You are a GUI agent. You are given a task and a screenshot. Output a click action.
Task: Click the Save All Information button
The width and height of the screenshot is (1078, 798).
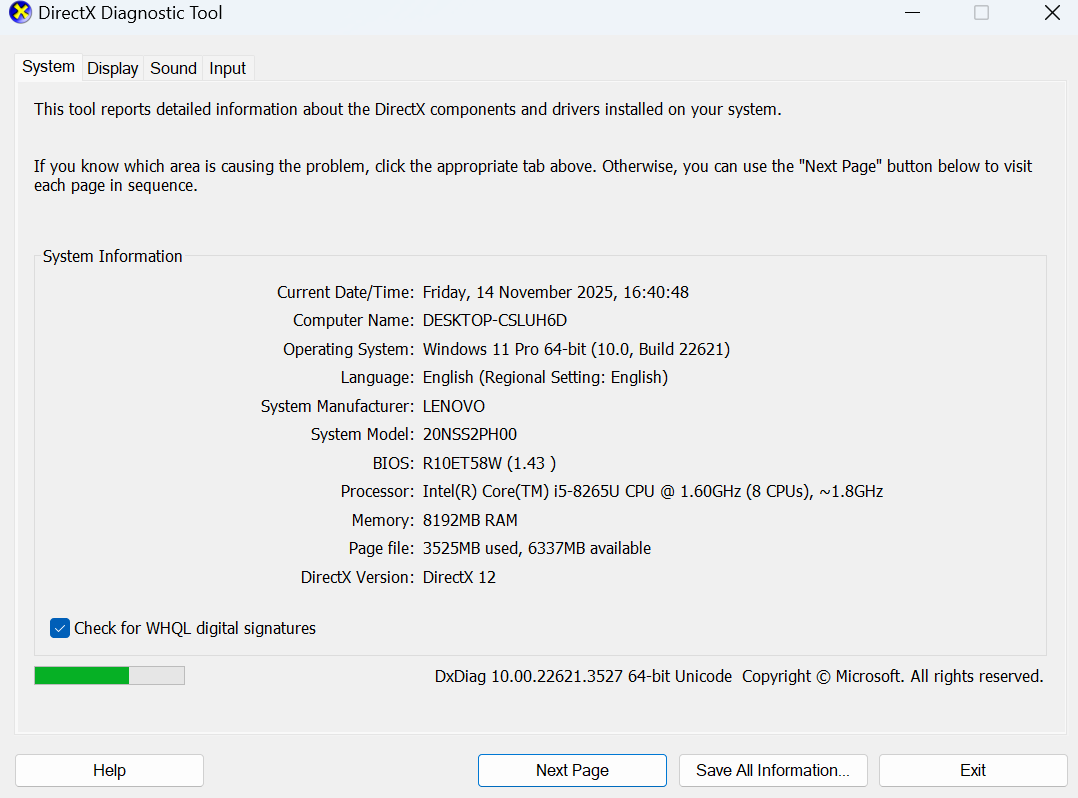point(773,770)
